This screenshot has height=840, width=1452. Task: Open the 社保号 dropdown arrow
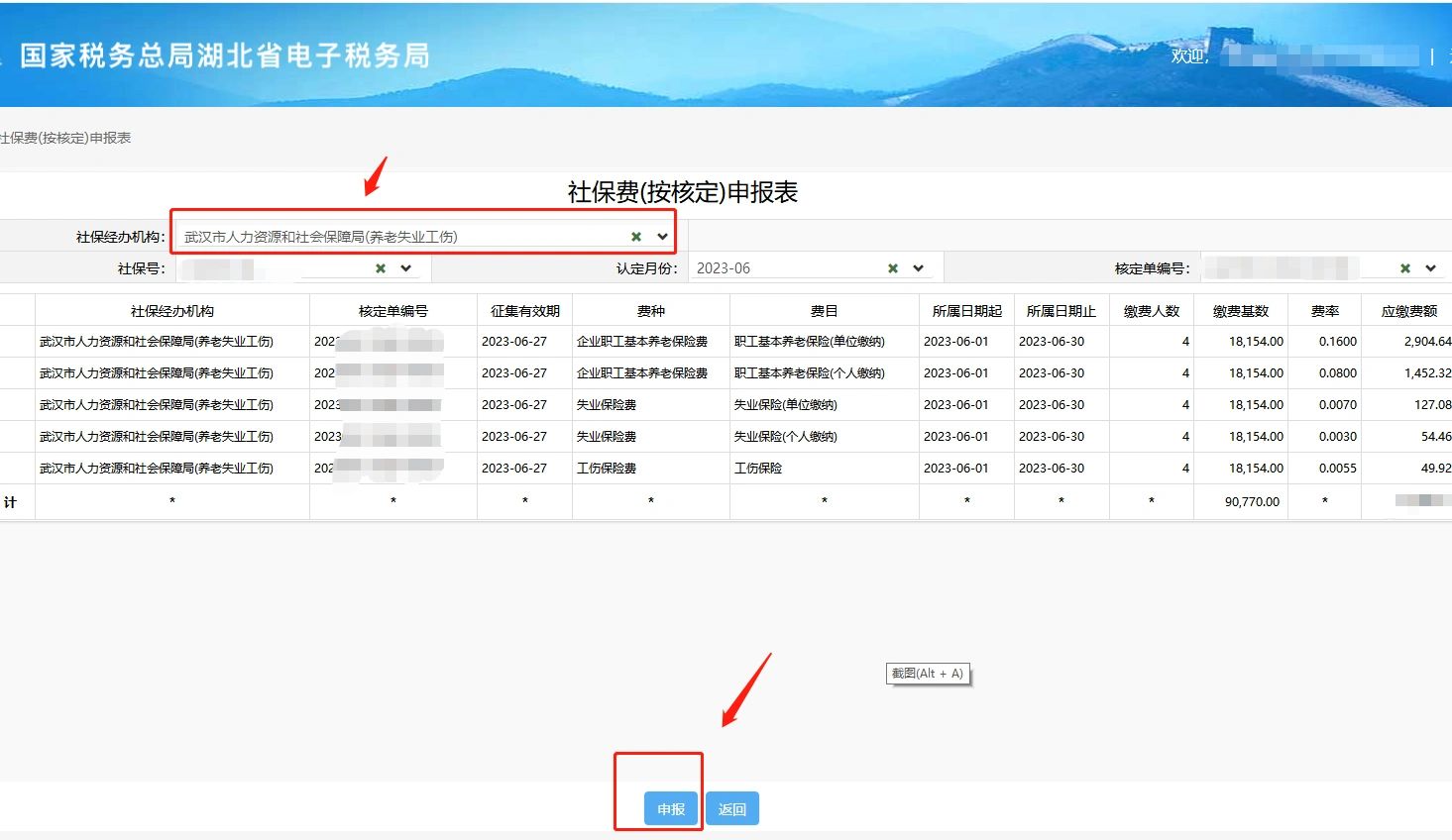406,268
